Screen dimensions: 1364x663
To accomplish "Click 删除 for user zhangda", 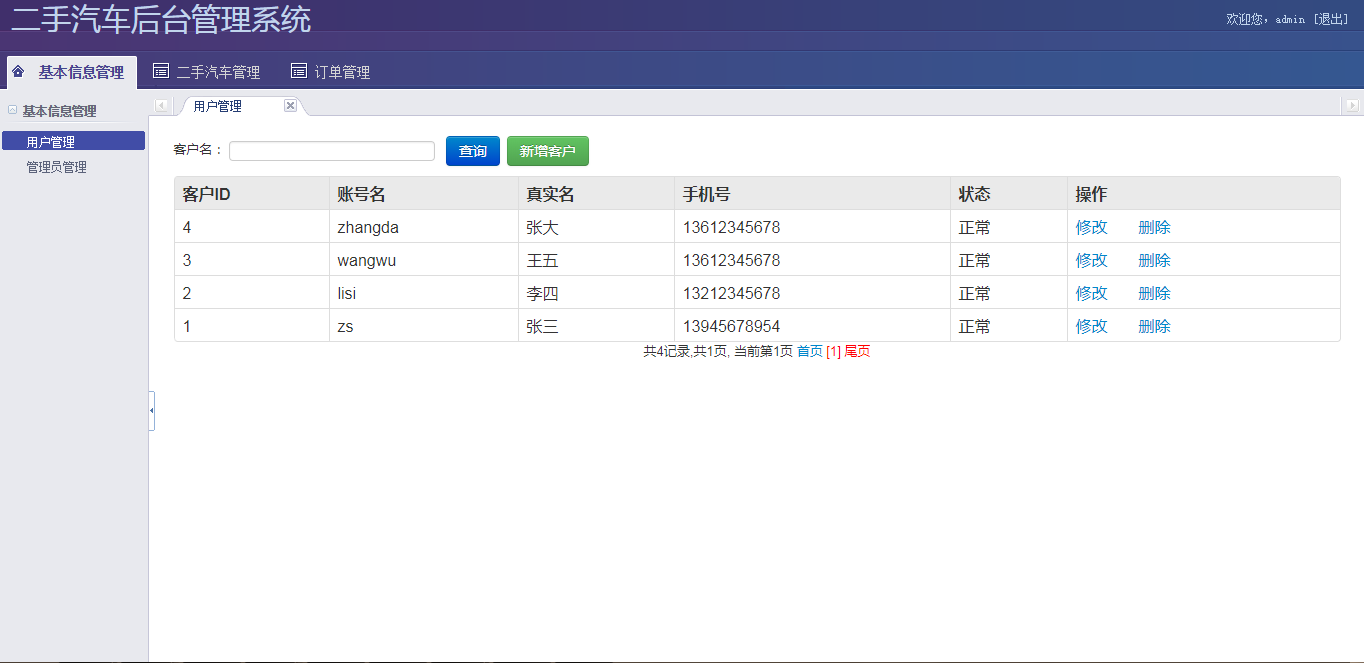I will click(1154, 227).
